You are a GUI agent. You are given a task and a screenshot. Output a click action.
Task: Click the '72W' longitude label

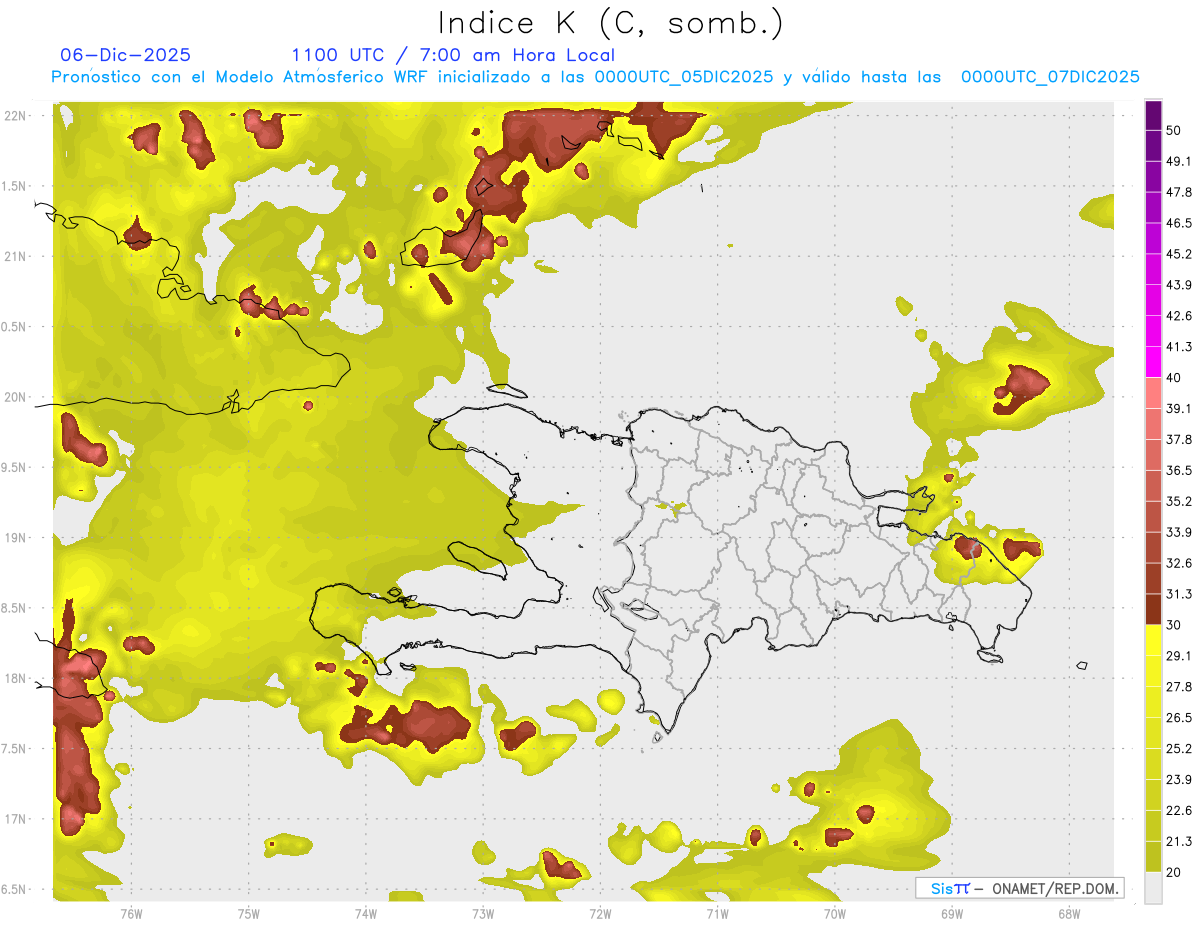600,914
